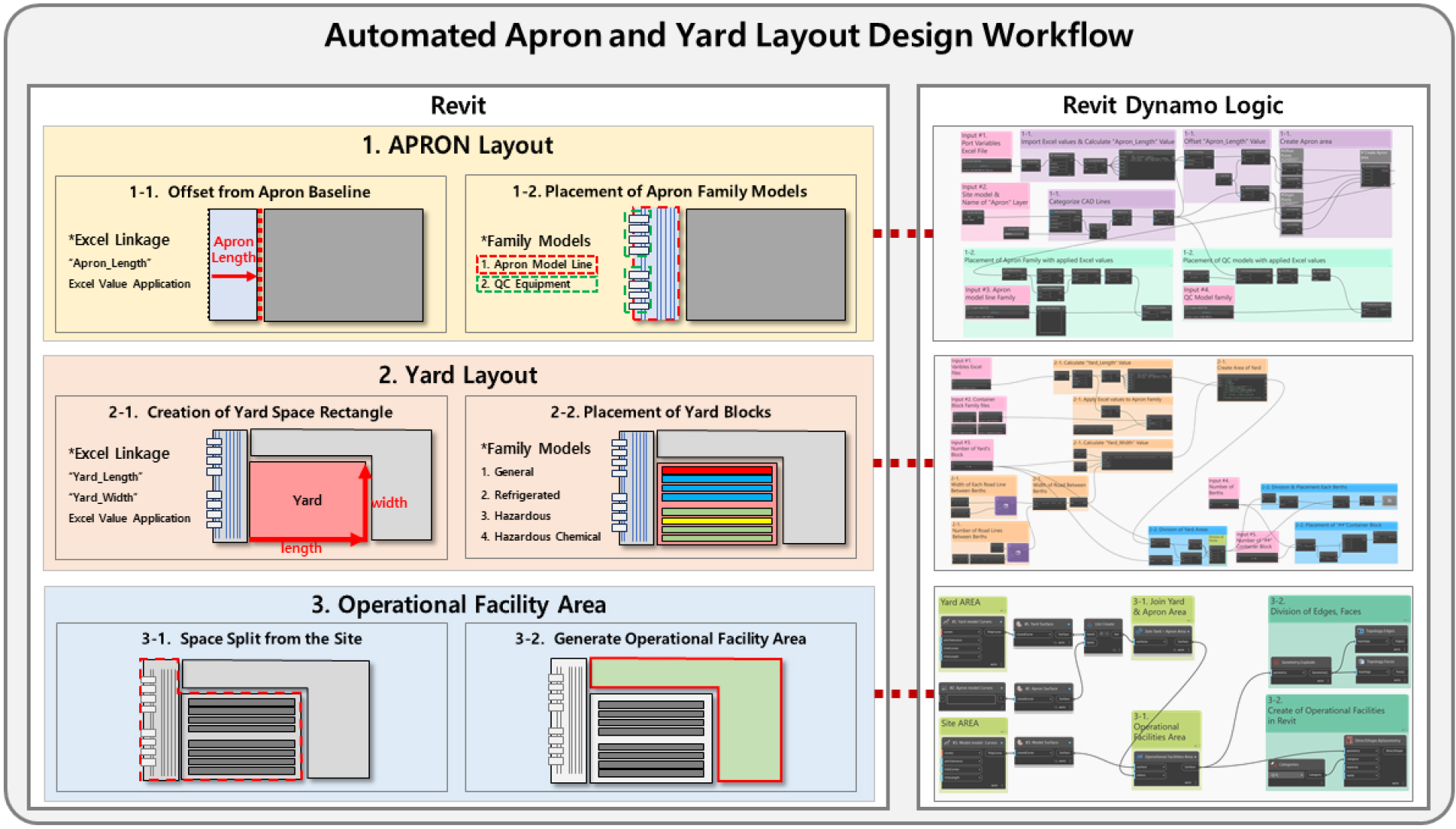This screenshot has height=829, width=1456.
Task: Click the 'Site AREA' Dynamo group label
Action: (960, 723)
